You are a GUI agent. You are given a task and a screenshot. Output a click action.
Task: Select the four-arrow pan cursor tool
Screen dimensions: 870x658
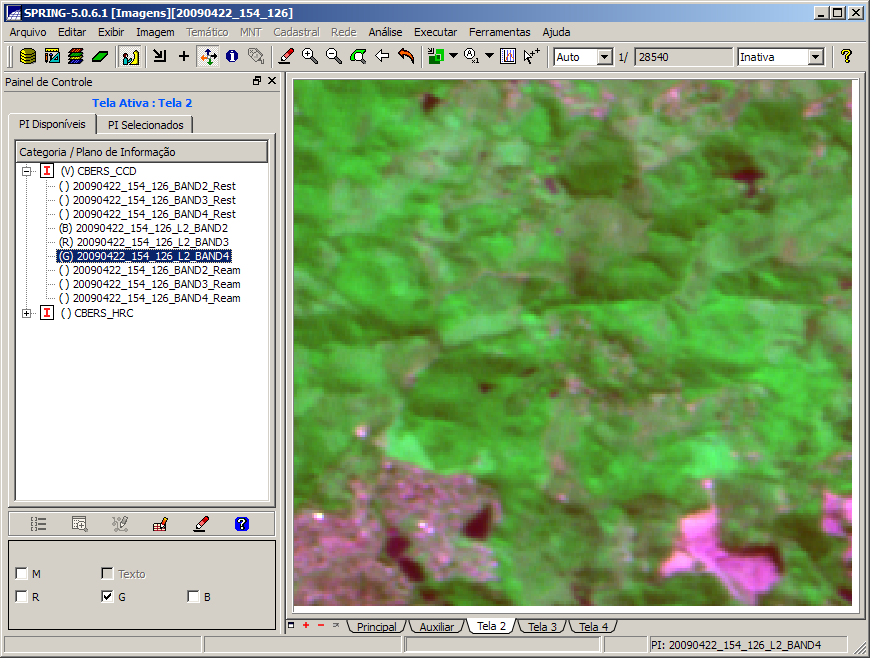pos(208,57)
